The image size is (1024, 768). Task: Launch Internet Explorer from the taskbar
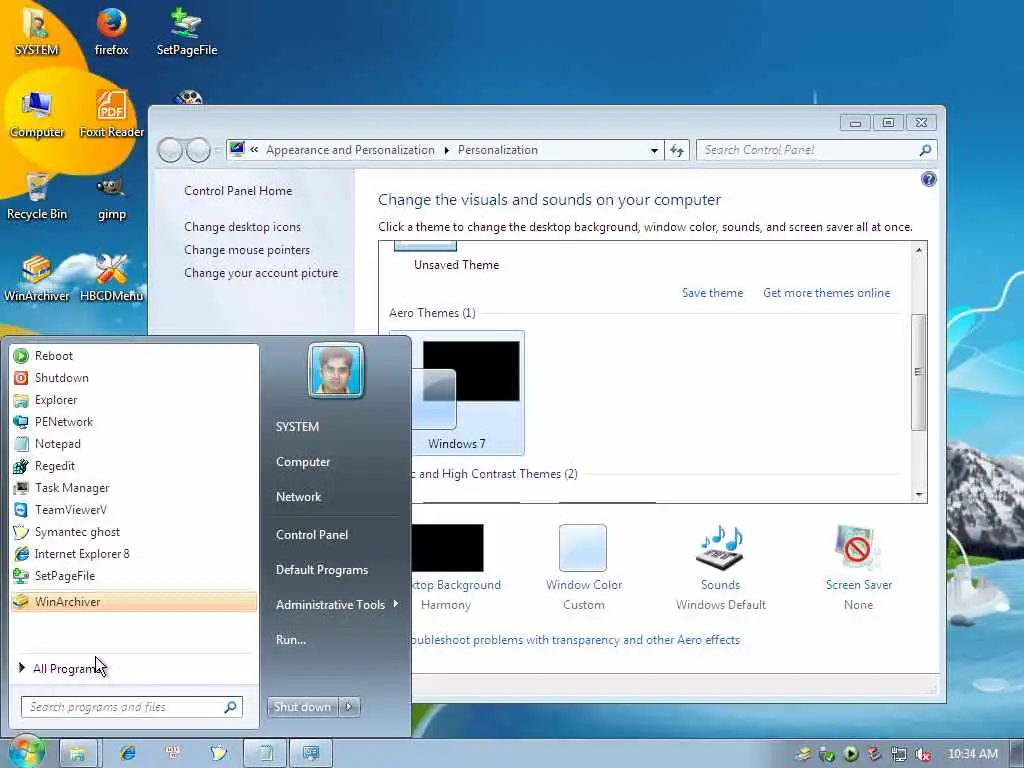pyautogui.click(x=127, y=753)
